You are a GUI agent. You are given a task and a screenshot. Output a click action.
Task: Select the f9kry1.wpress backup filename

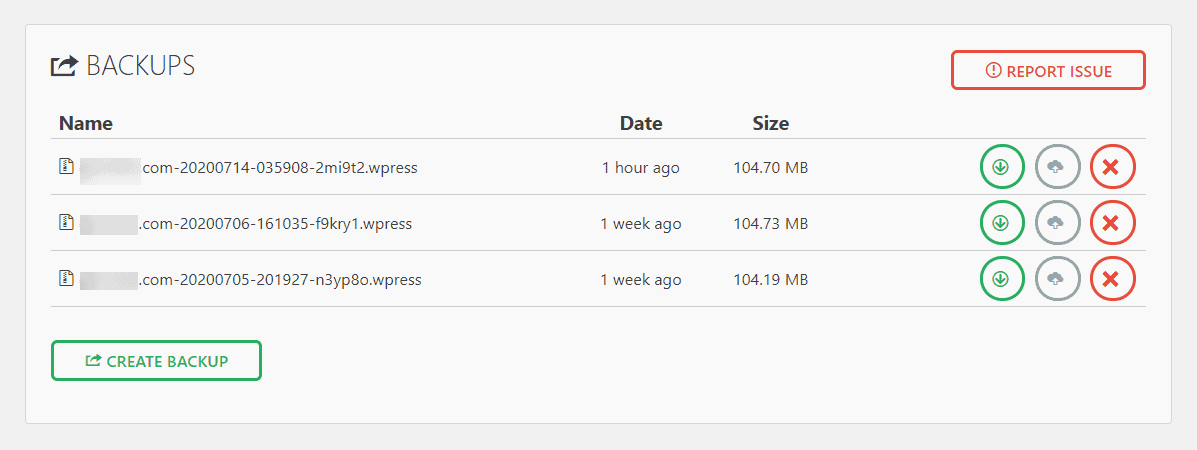click(x=276, y=224)
